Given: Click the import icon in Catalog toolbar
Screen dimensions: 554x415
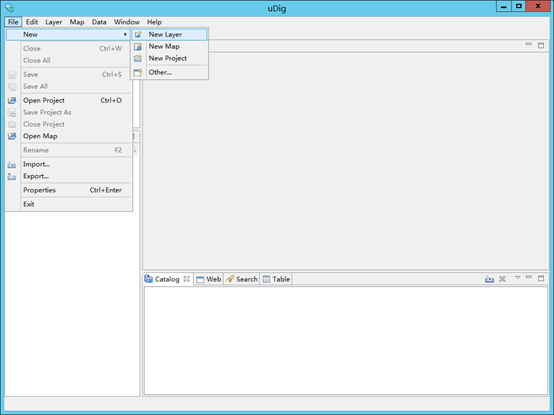Looking at the screenshot, I should click(x=489, y=279).
